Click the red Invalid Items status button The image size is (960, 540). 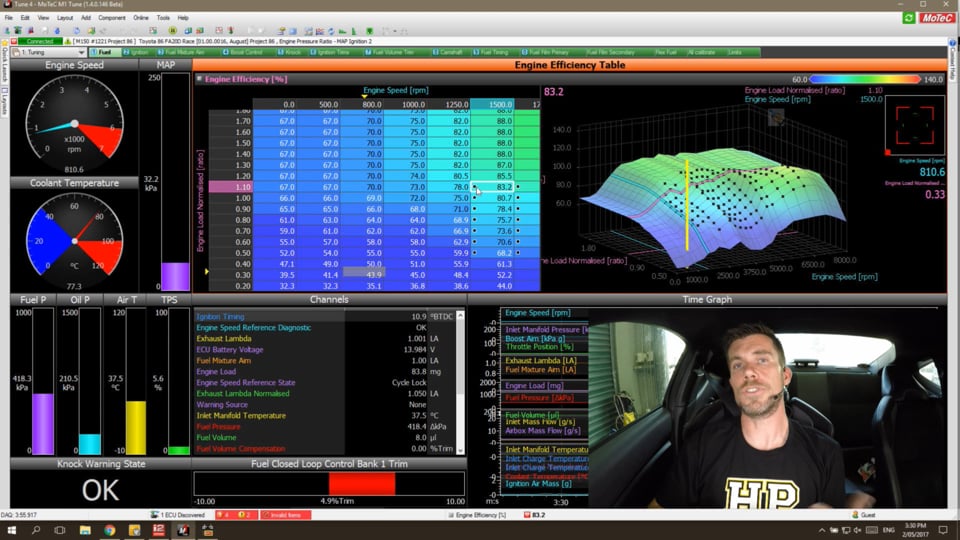[x=285, y=515]
